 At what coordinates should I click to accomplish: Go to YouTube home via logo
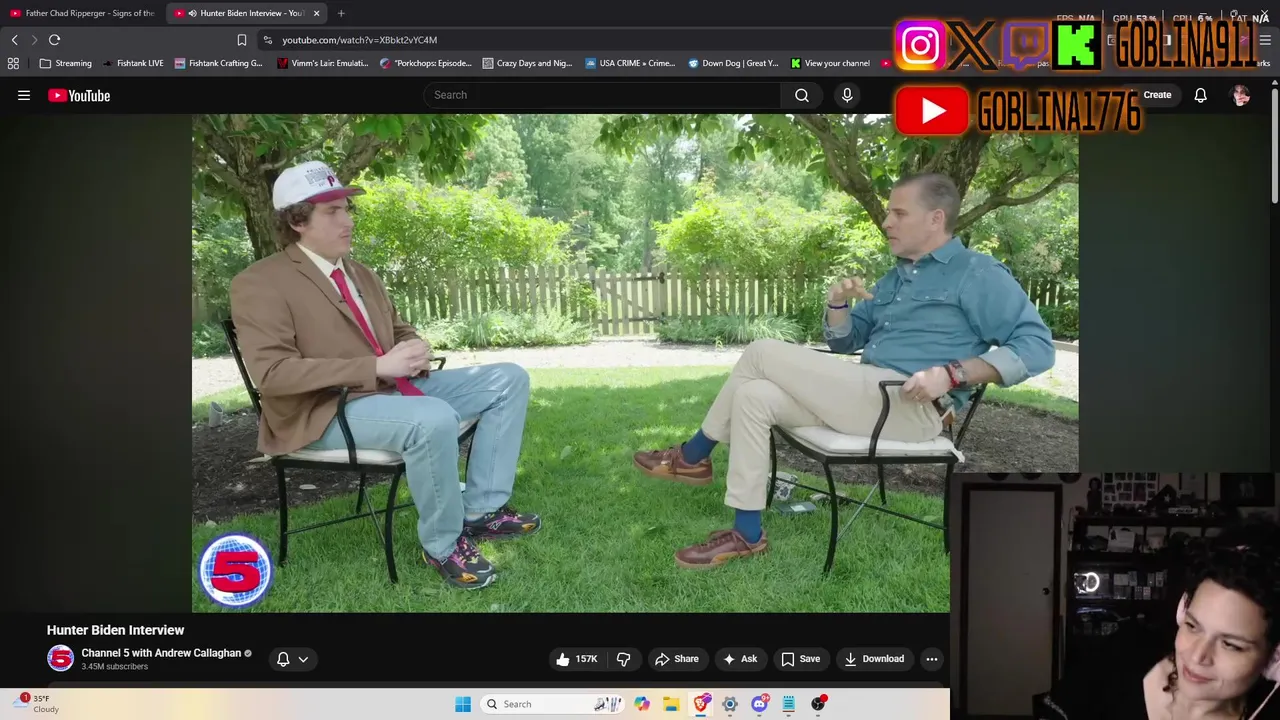(x=79, y=95)
